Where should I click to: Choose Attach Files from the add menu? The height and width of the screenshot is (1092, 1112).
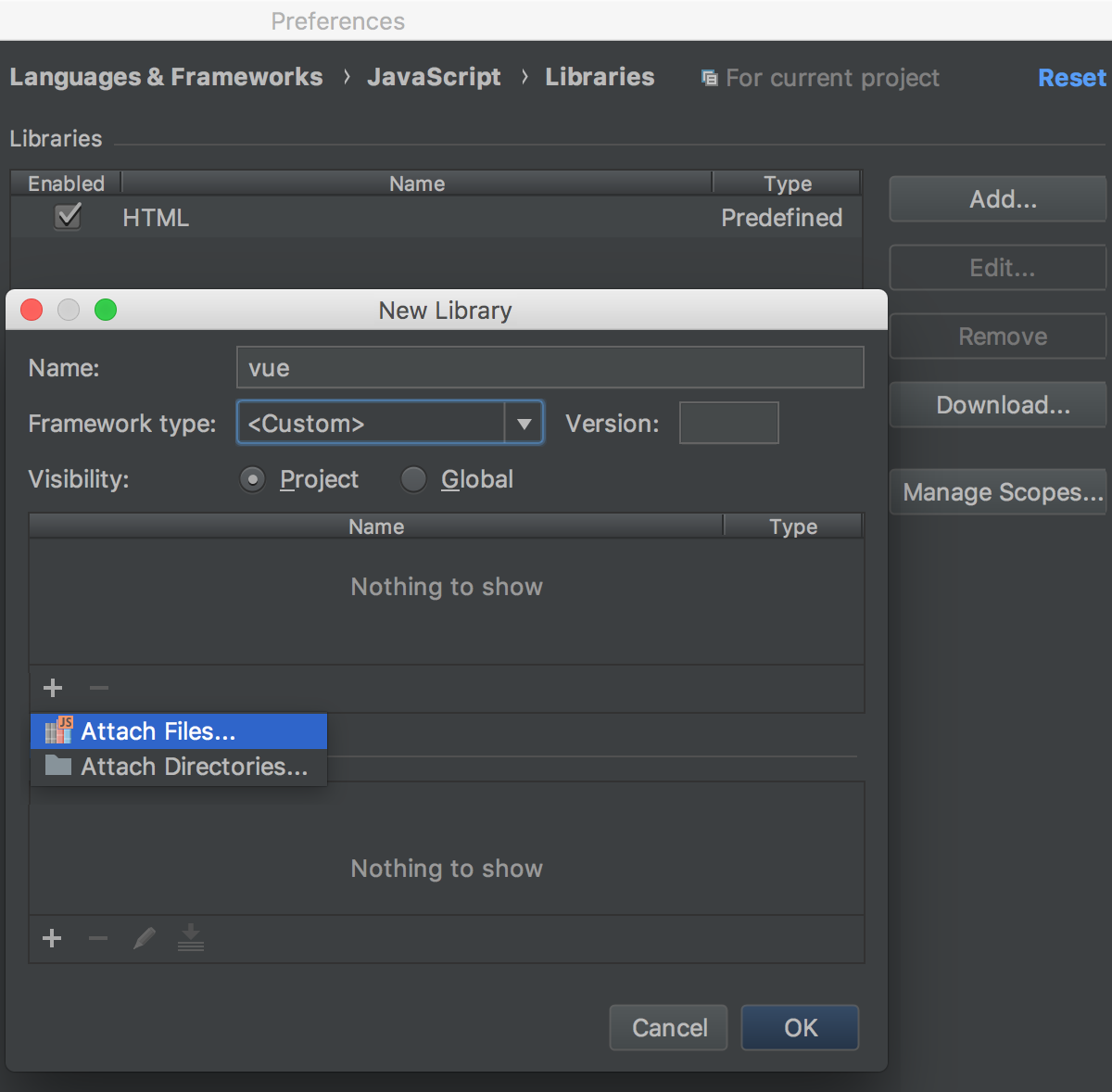[x=158, y=730]
